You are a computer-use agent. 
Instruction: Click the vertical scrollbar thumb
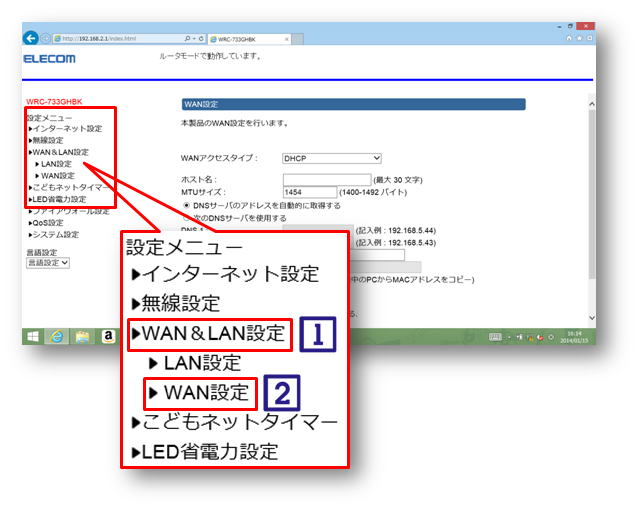592,194
